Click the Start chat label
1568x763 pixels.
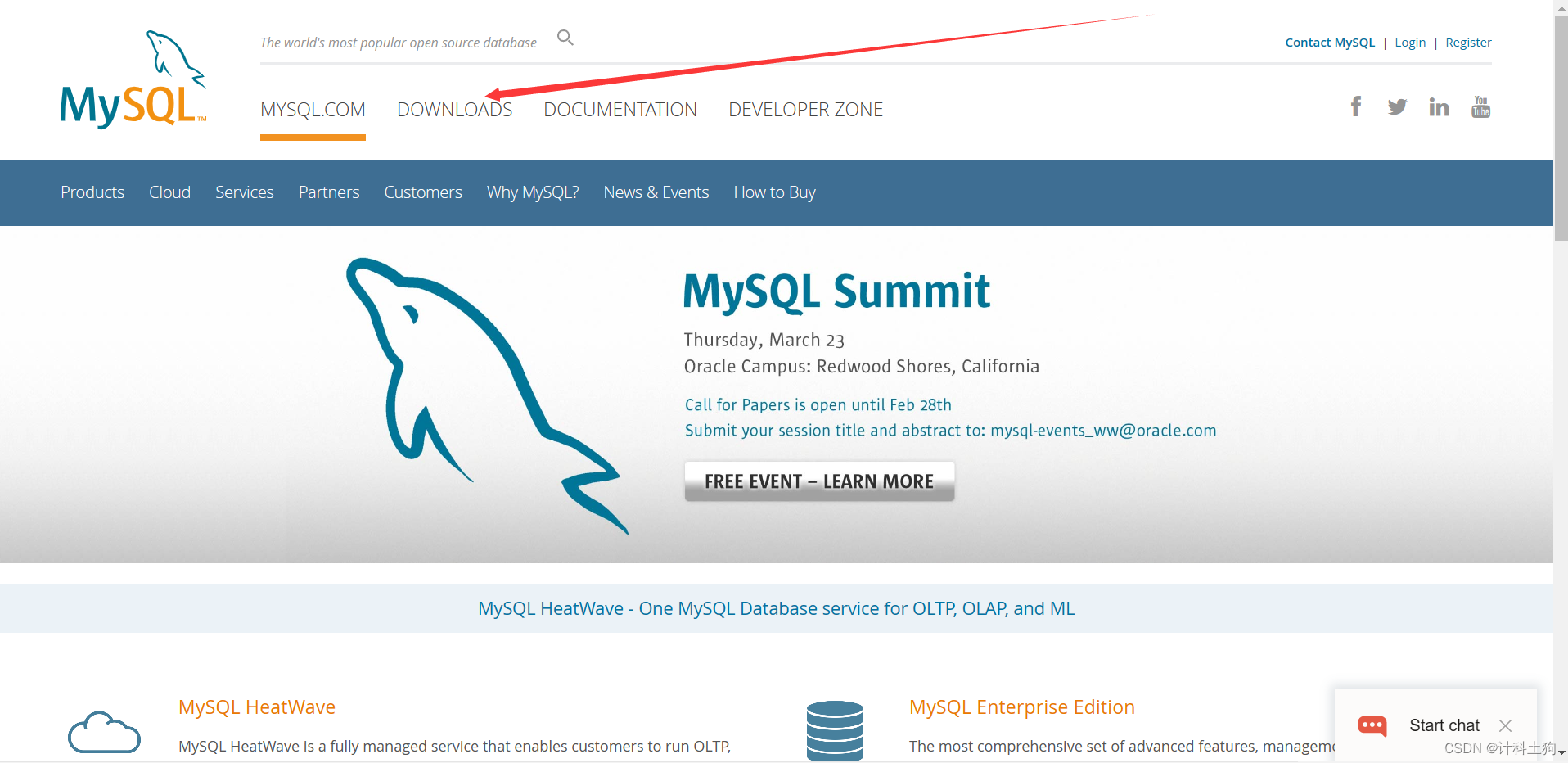coord(1444,725)
